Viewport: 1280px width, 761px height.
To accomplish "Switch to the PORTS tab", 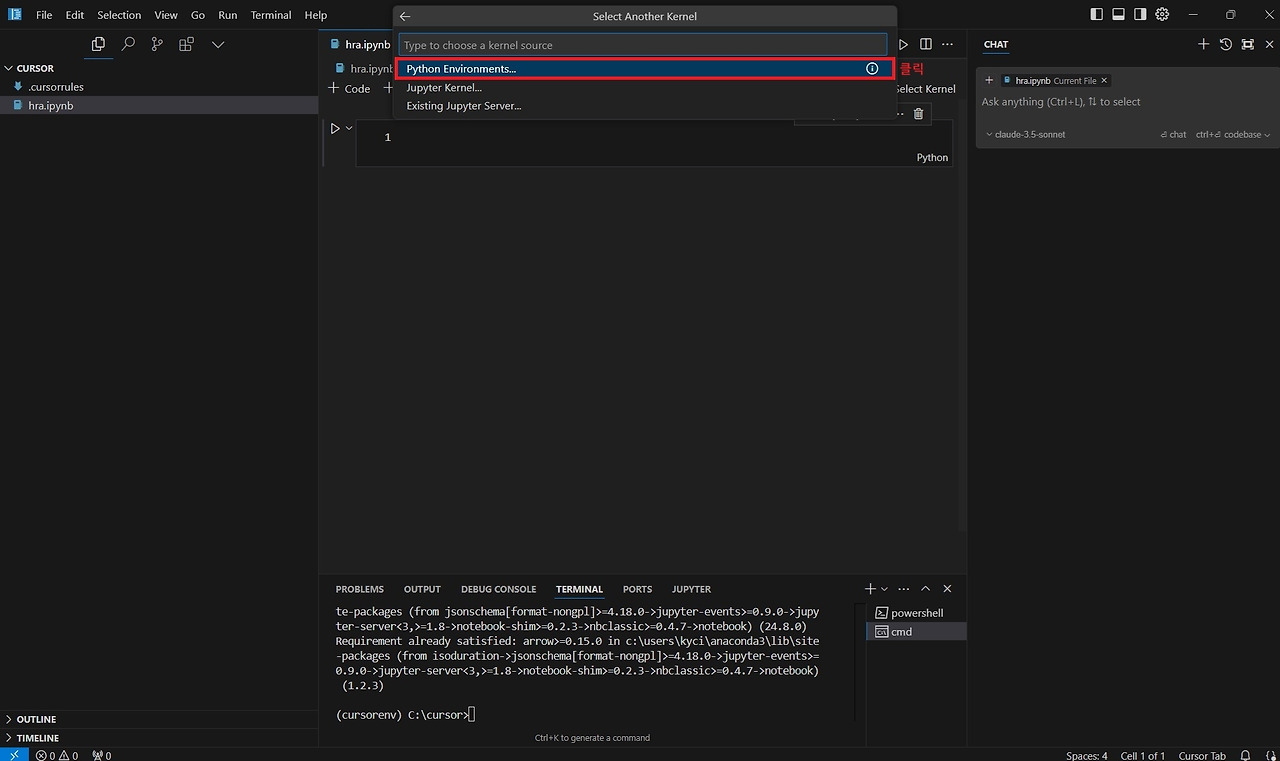I will coord(637,589).
